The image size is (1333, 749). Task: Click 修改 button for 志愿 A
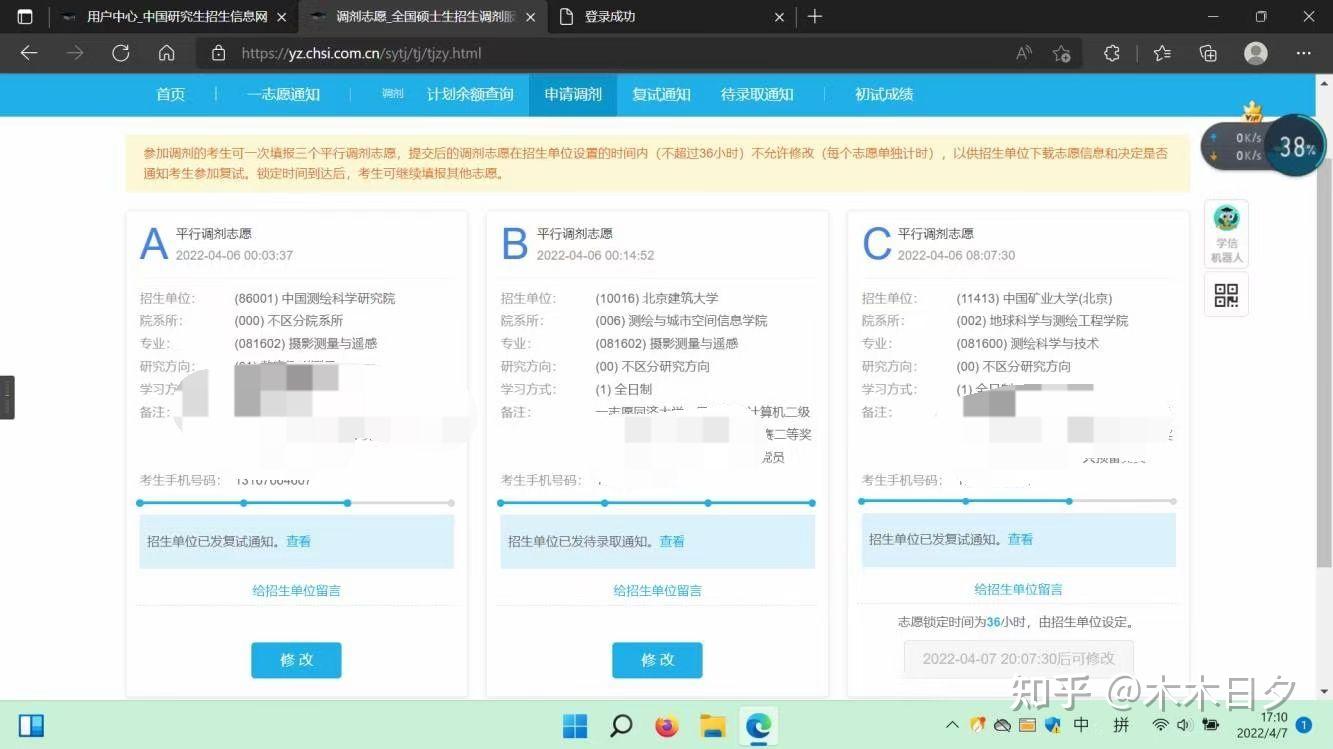pos(296,660)
